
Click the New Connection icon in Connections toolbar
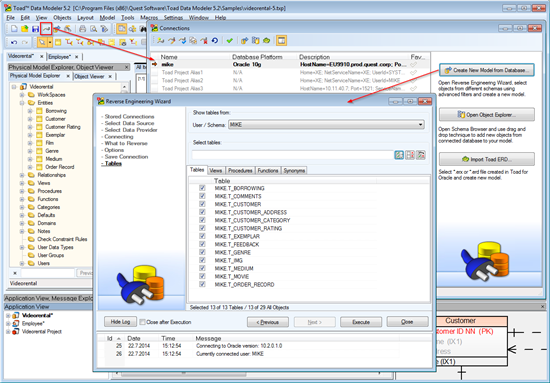[x=161, y=41]
